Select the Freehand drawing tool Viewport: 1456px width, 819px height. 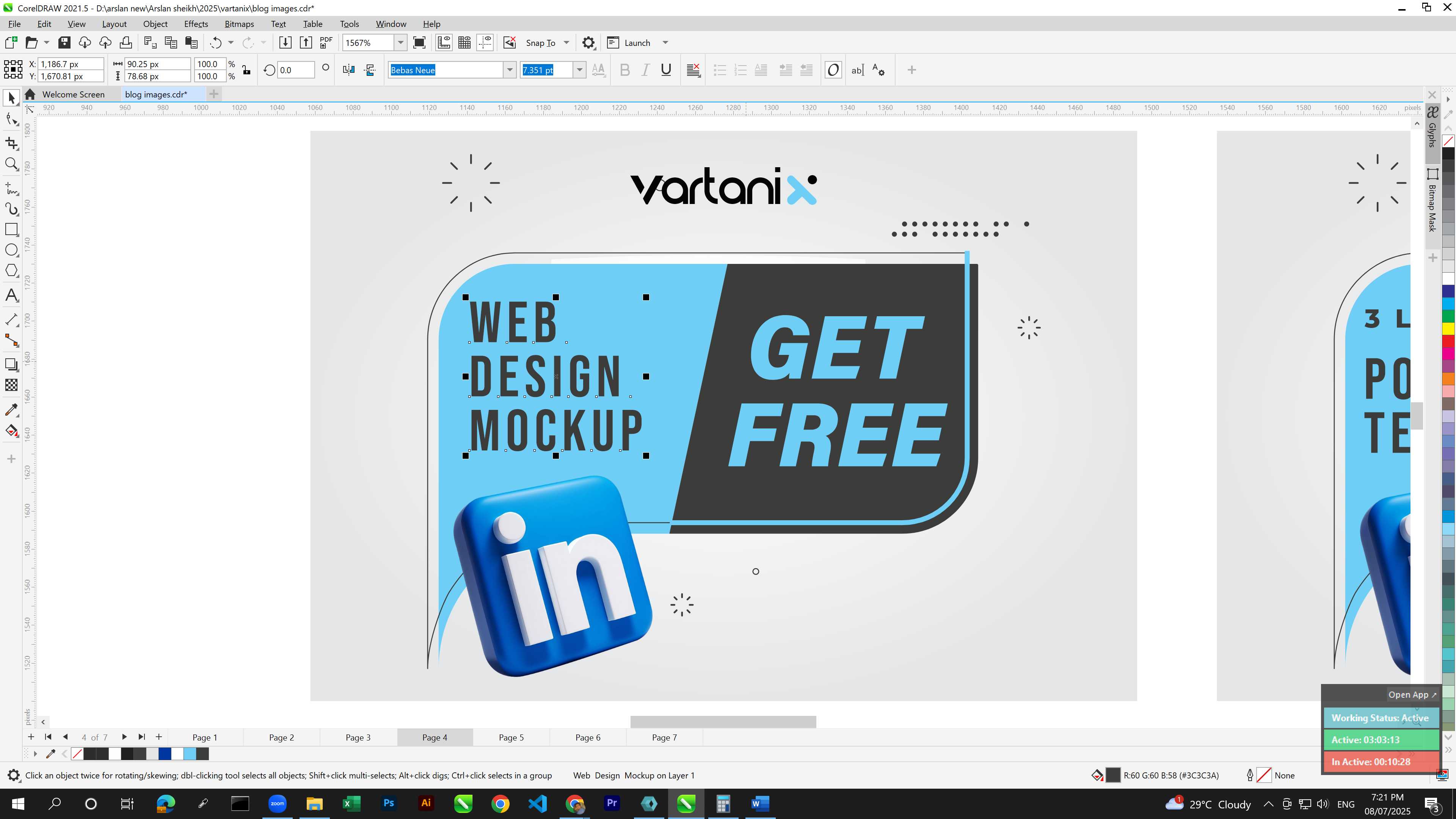(x=11, y=188)
